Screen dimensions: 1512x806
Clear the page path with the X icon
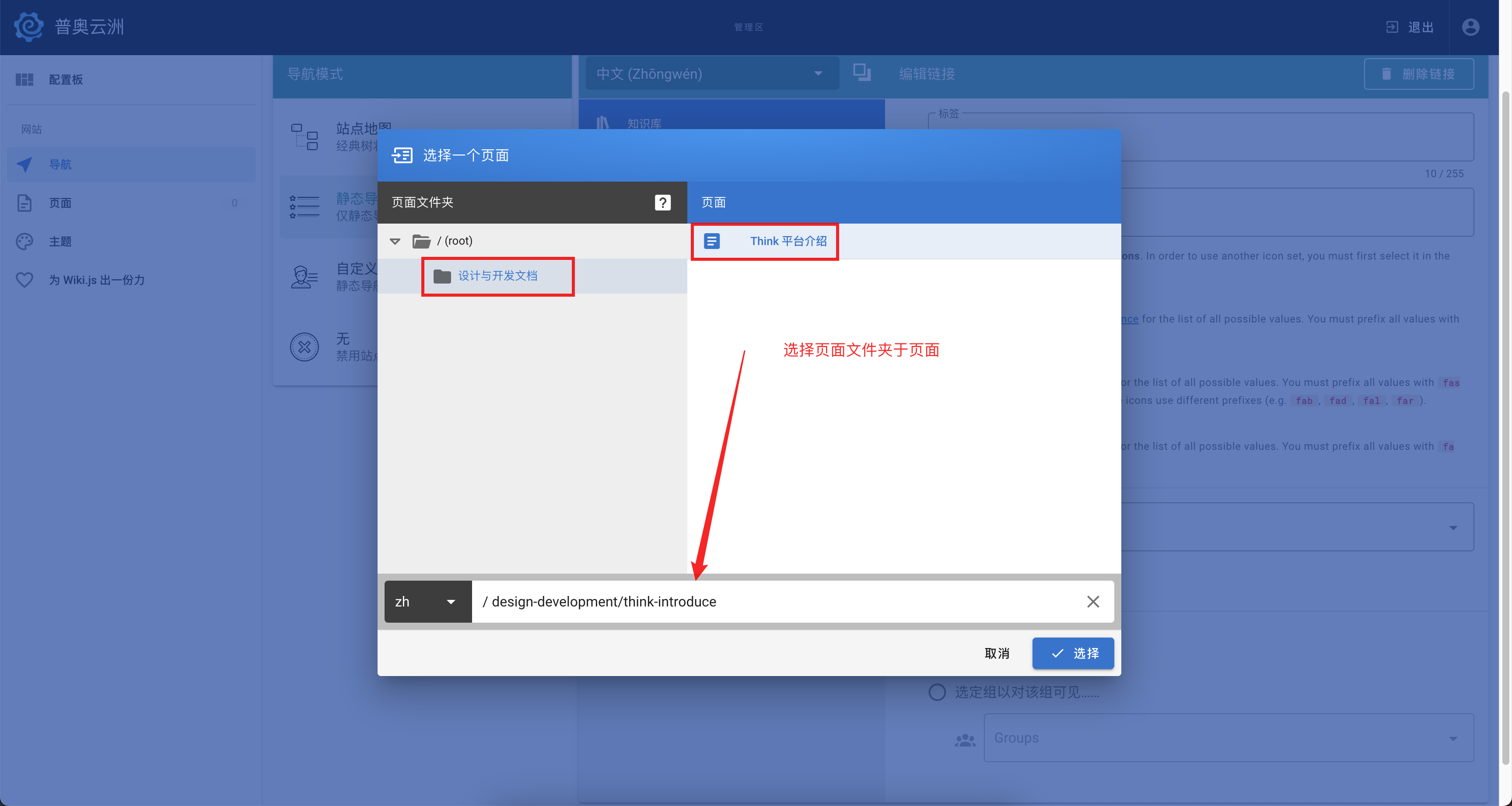pos(1092,601)
